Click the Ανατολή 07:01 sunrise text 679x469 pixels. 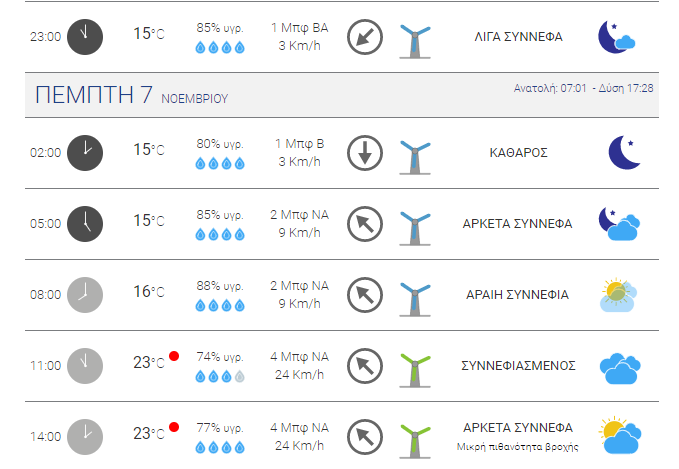point(550,88)
